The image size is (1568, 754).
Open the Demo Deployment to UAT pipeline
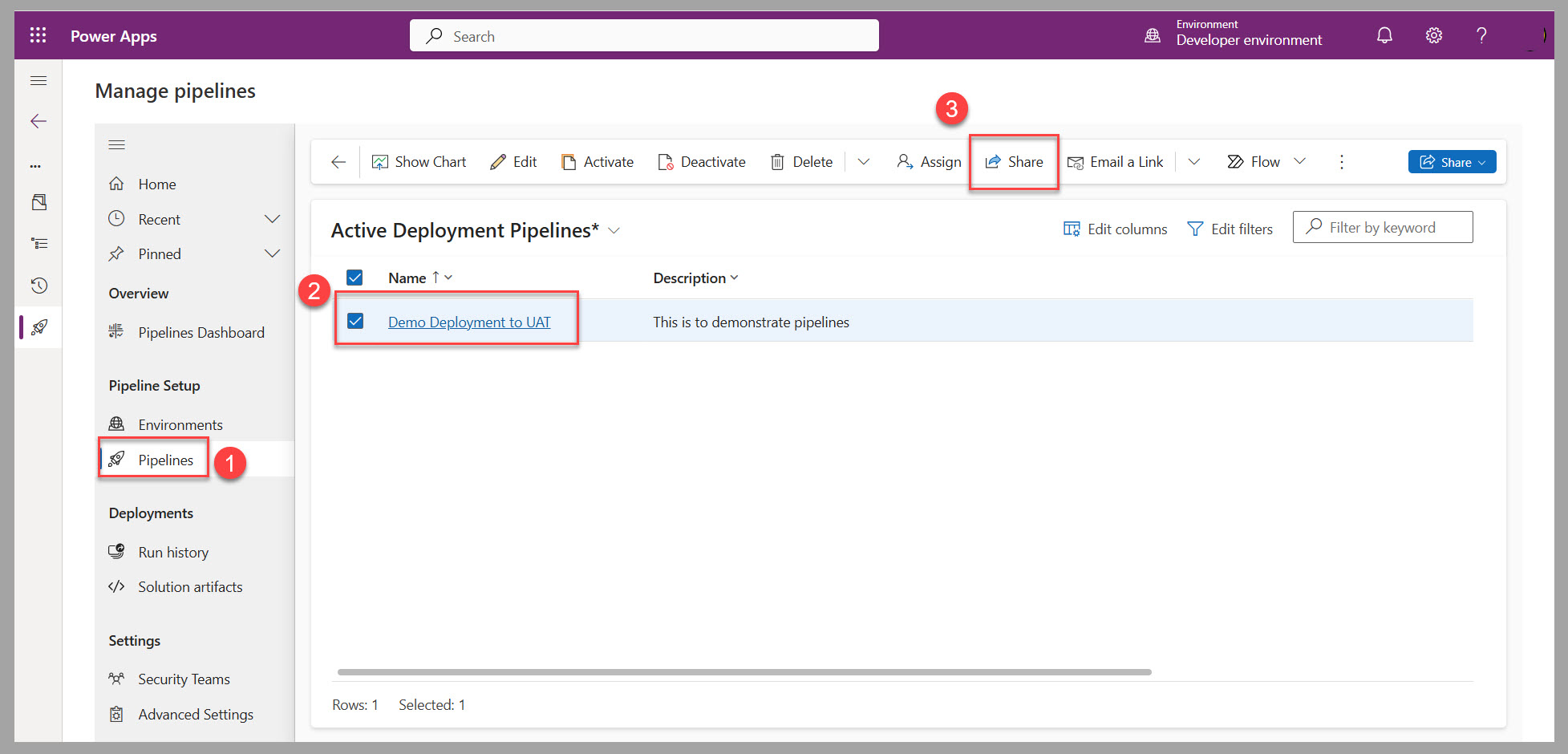point(469,322)
